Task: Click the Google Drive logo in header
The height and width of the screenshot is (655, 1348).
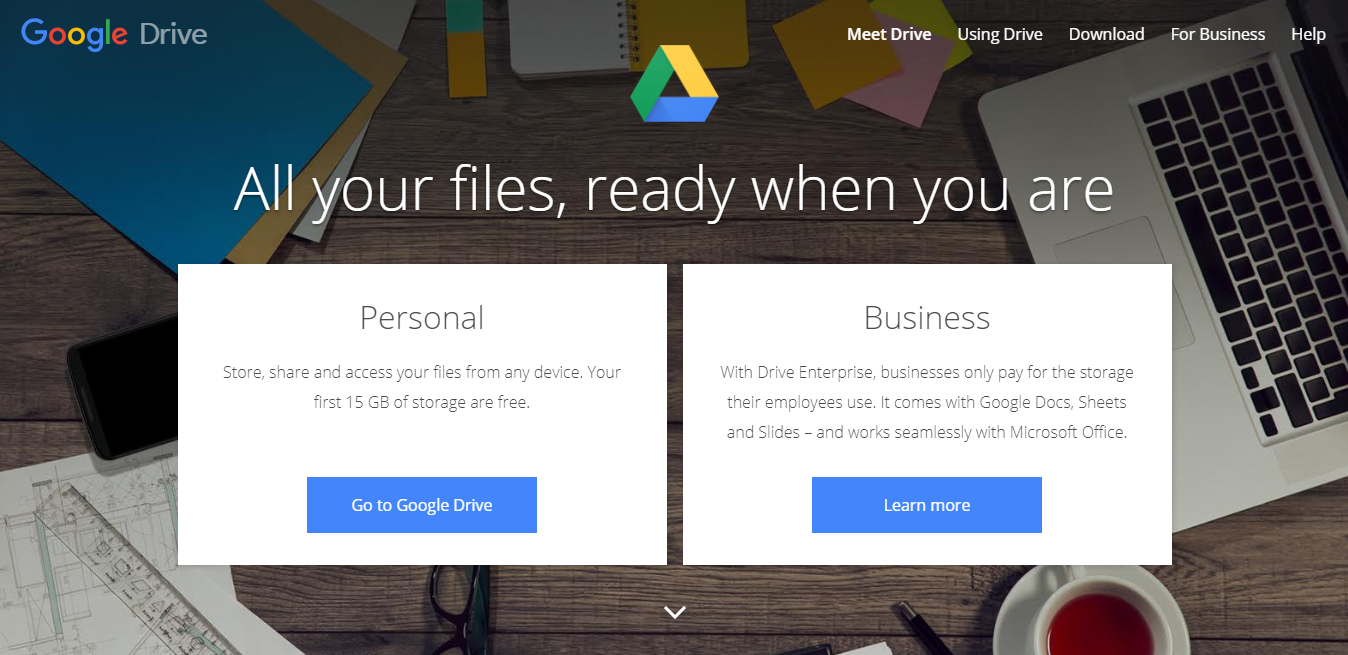Action: (x=114, y=34)
